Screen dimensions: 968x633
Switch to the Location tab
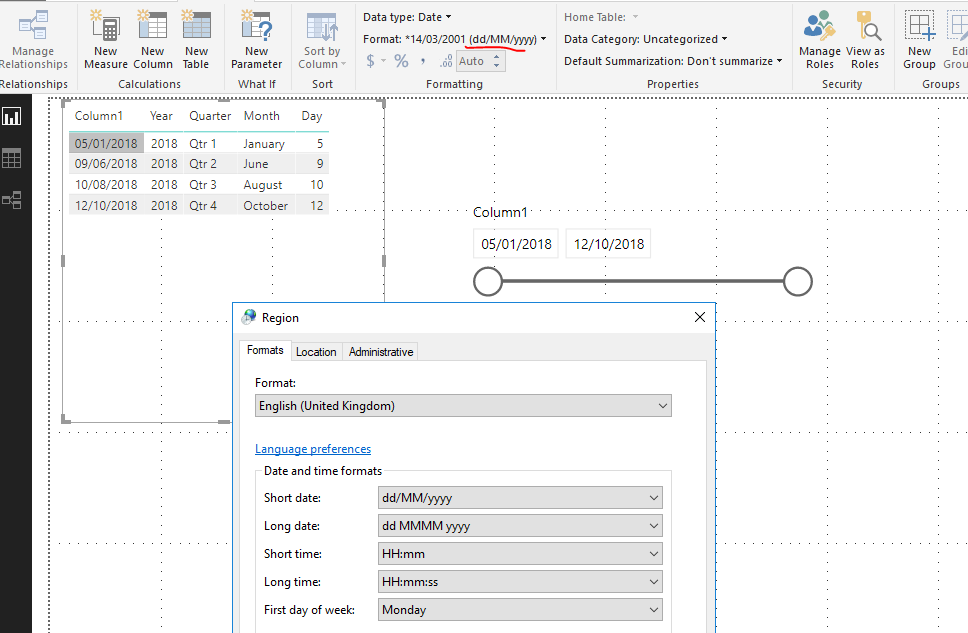316,352
